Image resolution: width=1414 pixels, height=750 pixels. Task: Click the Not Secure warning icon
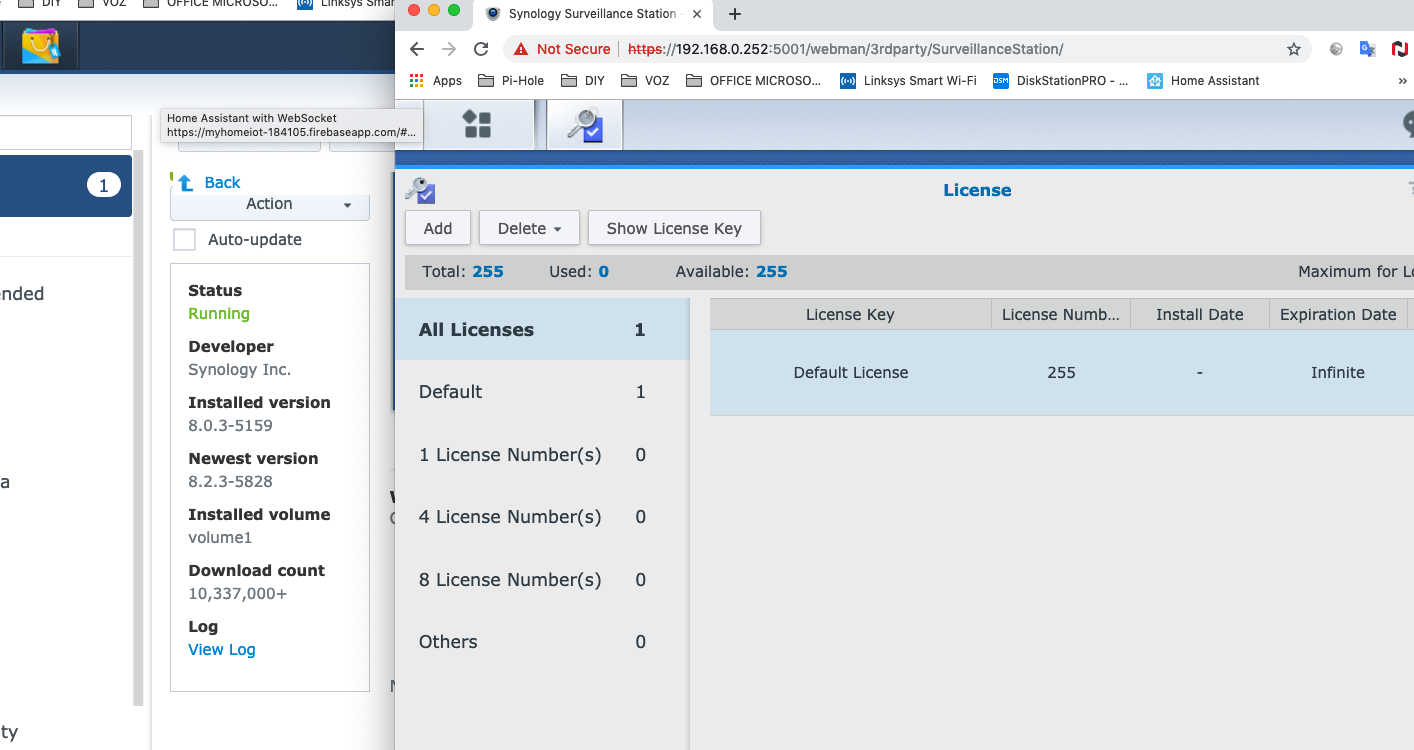coord(520,49)
